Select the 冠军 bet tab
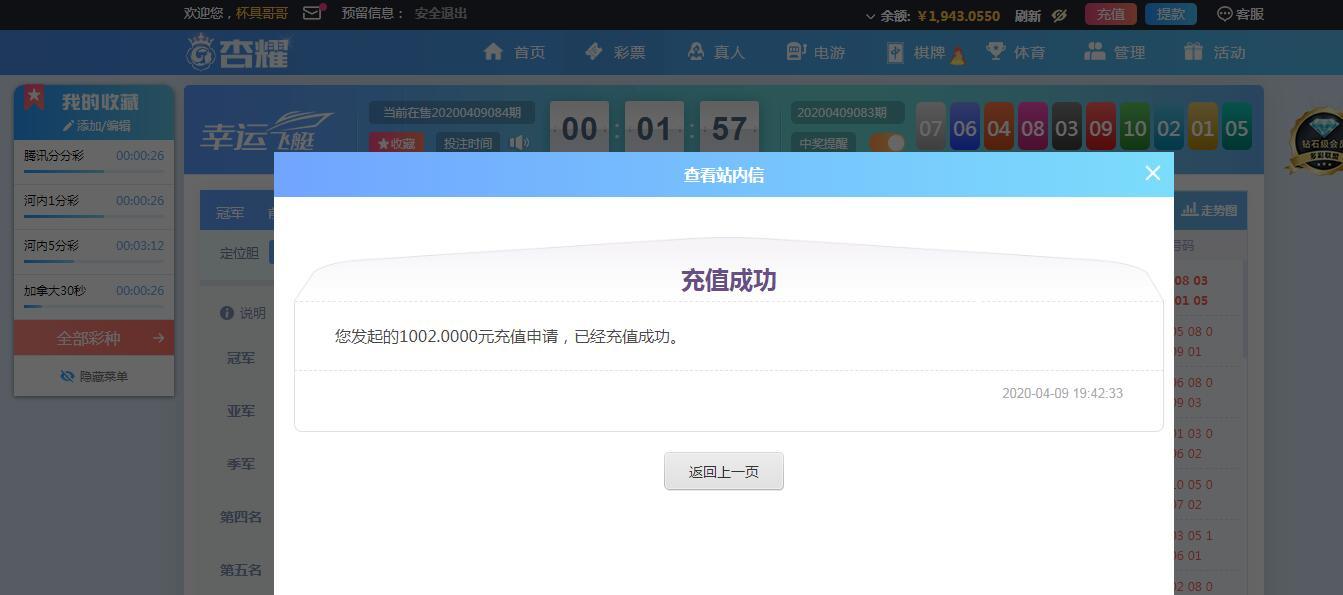This screenshot has height=595, width=1343. click(230, 212)
